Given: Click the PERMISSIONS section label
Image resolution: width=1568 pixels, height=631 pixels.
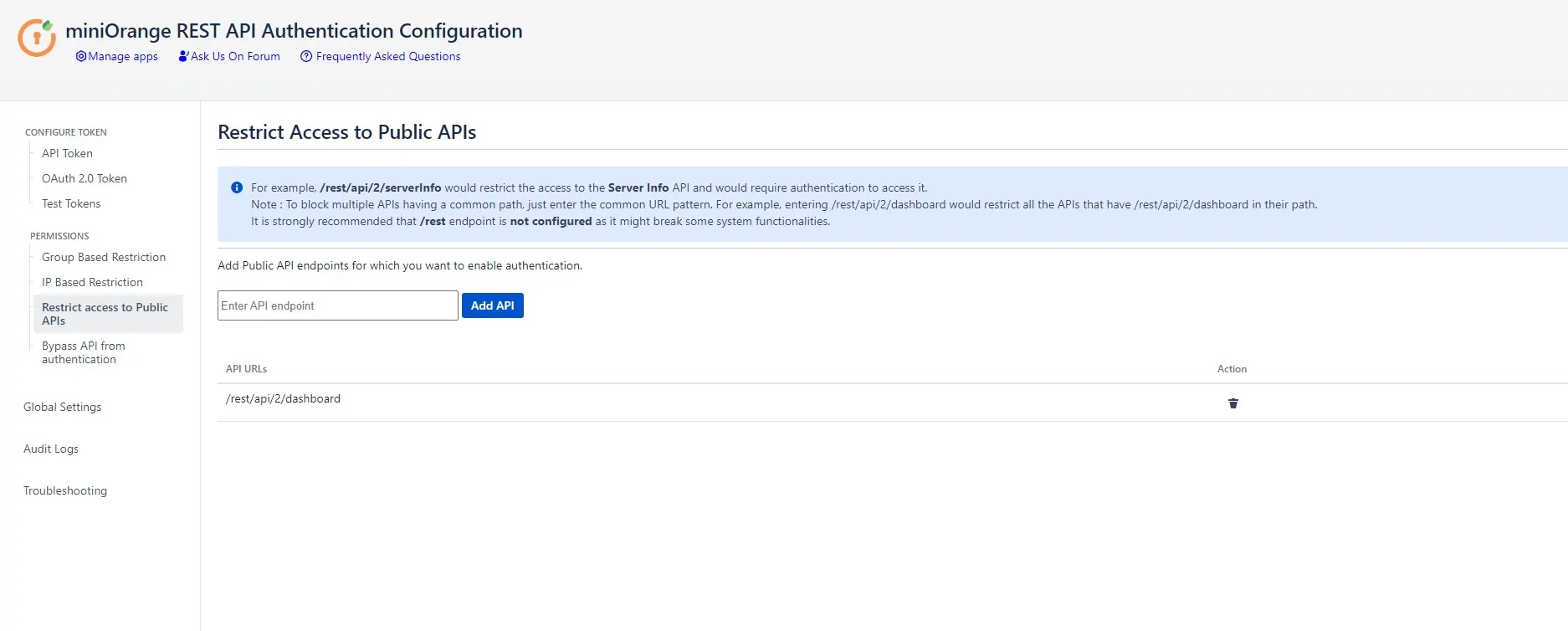Looking at the screenshot, I should coord(59,236).
